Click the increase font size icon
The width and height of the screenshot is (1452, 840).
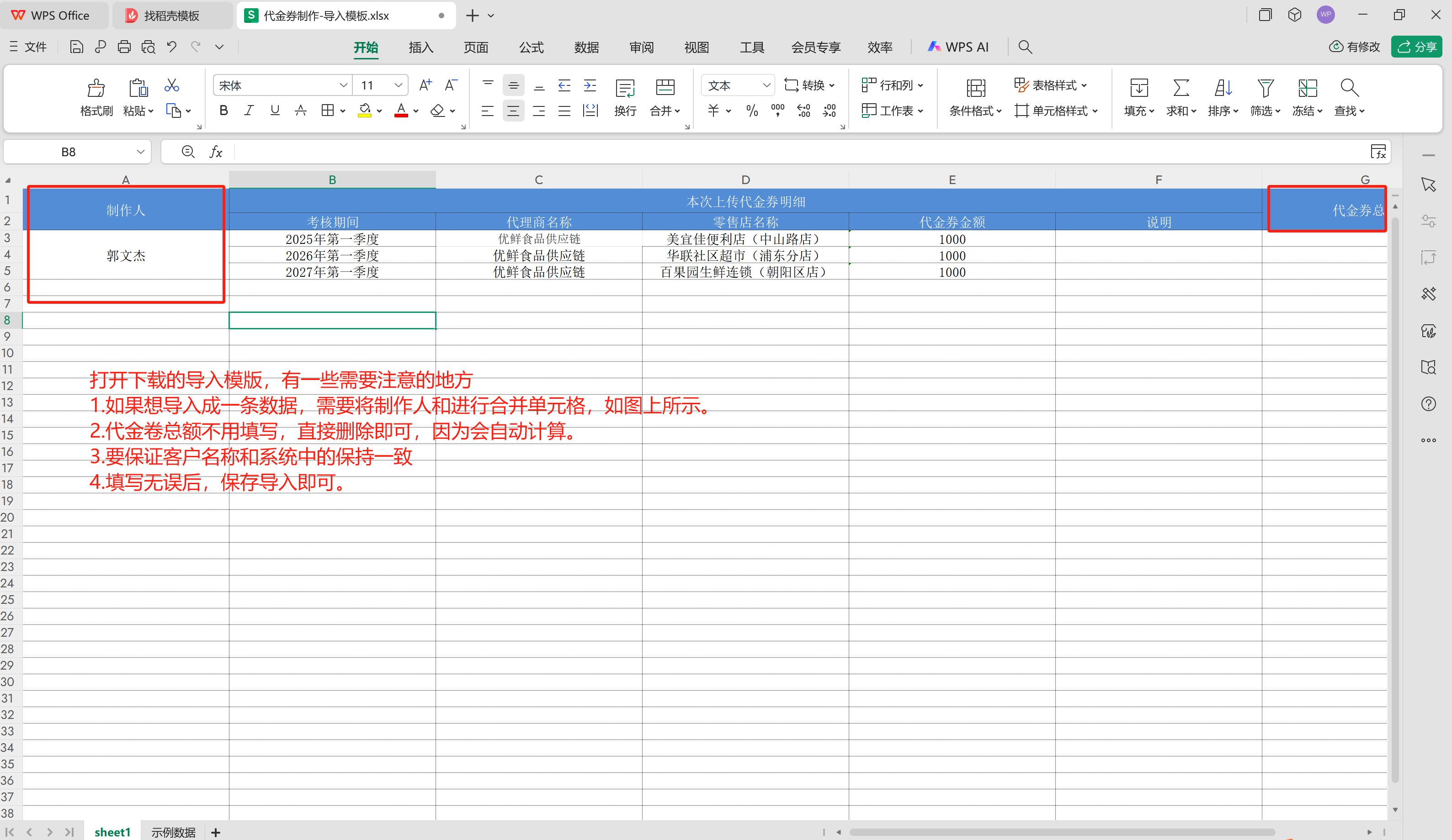(425, 85)
